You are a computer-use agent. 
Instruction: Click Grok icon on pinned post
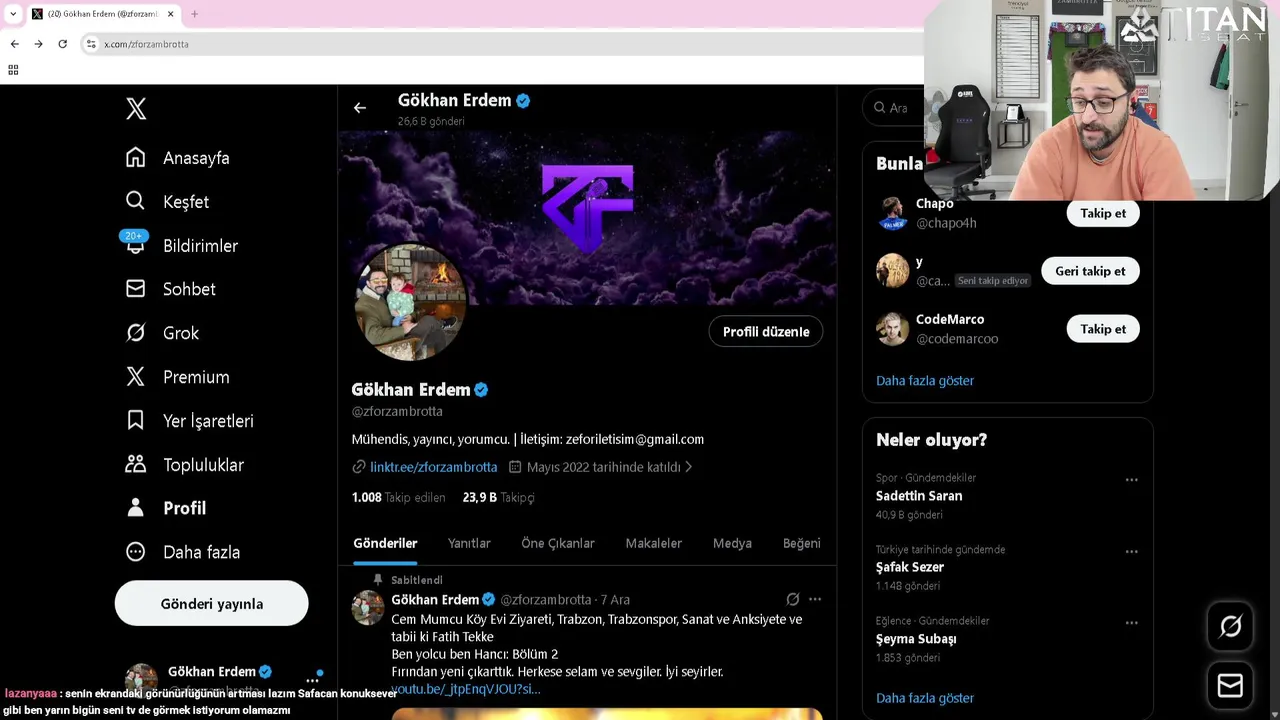(x=792, y=599)
